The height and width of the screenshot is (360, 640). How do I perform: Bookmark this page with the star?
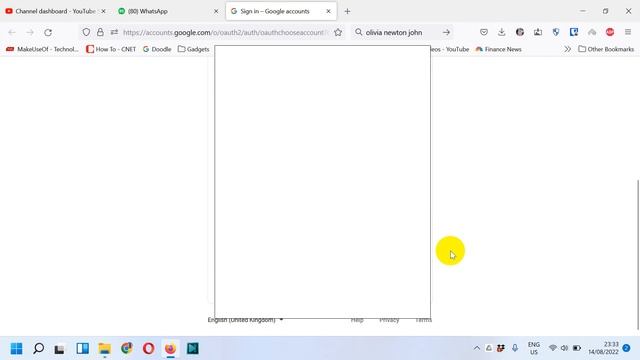click(338, 32)
